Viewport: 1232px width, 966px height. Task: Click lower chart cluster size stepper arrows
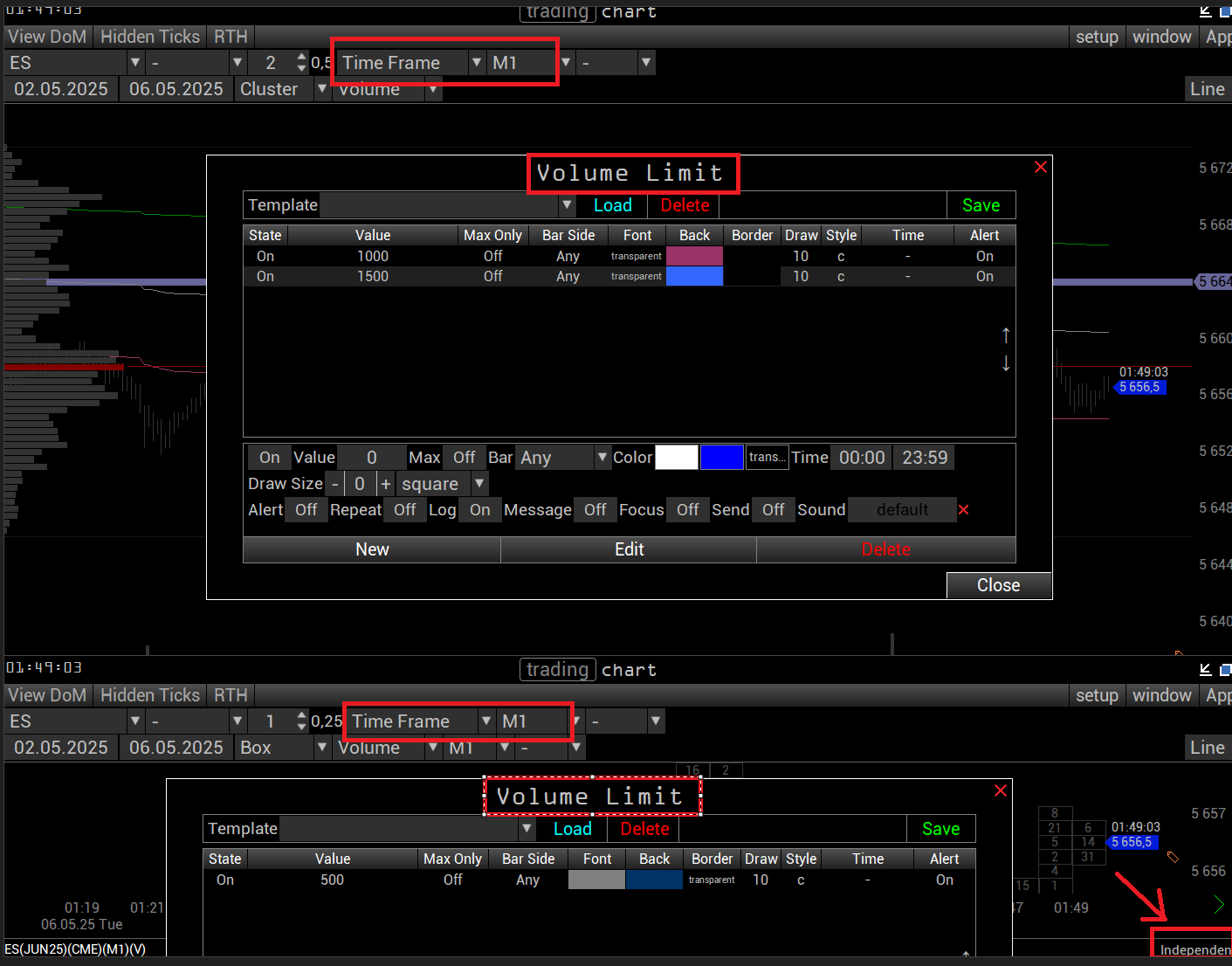point(301,721)
